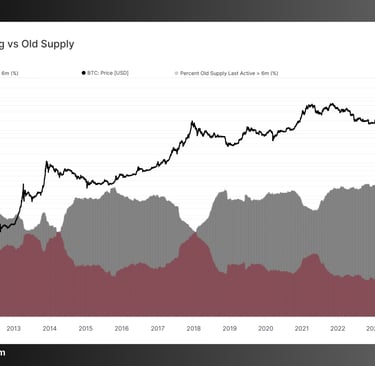Viewport: 375px width, 366px height.
Task: Click the black price line peak near 2018
Action: (192, 122)
